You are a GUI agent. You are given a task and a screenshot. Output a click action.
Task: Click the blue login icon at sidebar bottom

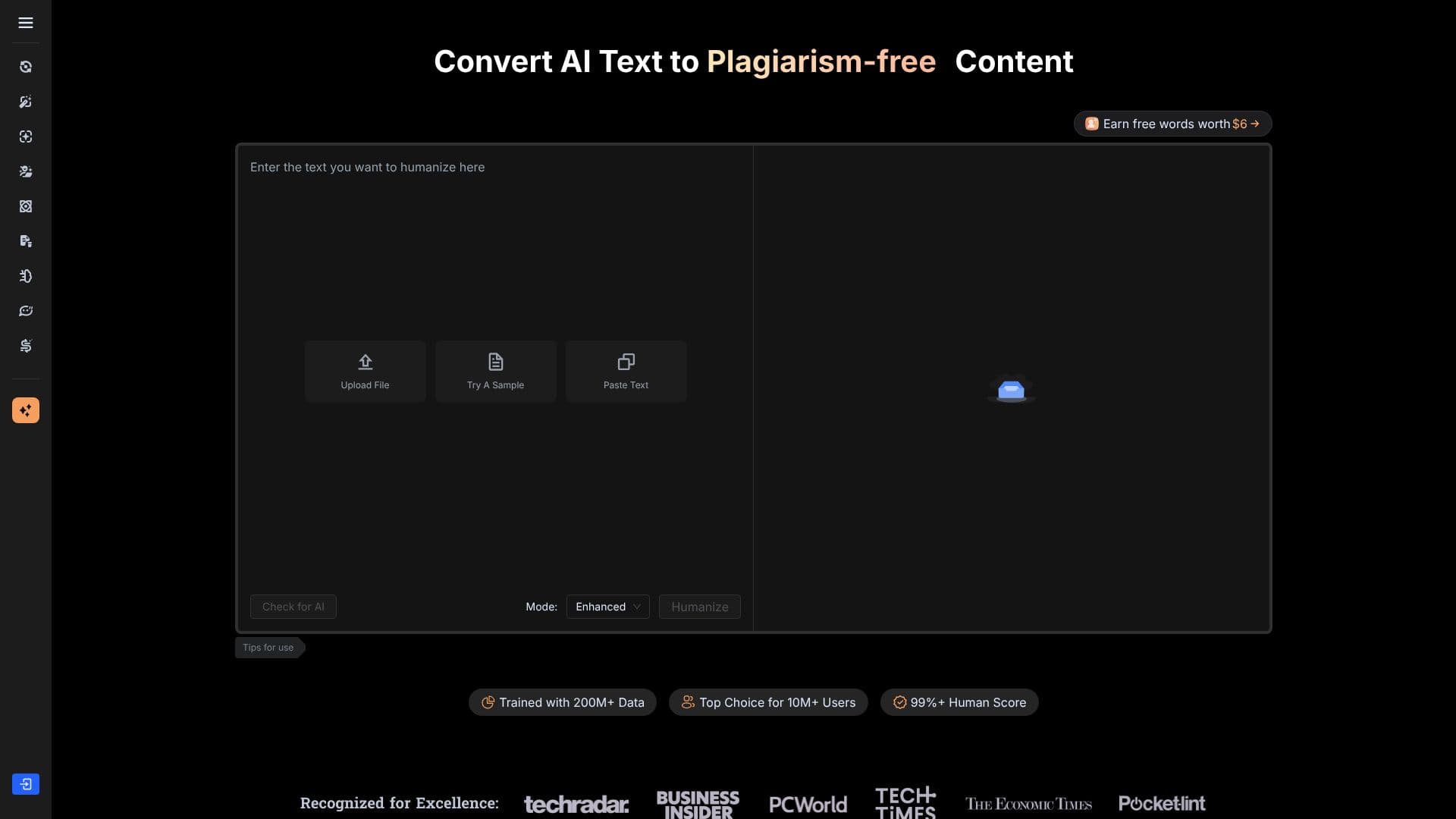26,784
